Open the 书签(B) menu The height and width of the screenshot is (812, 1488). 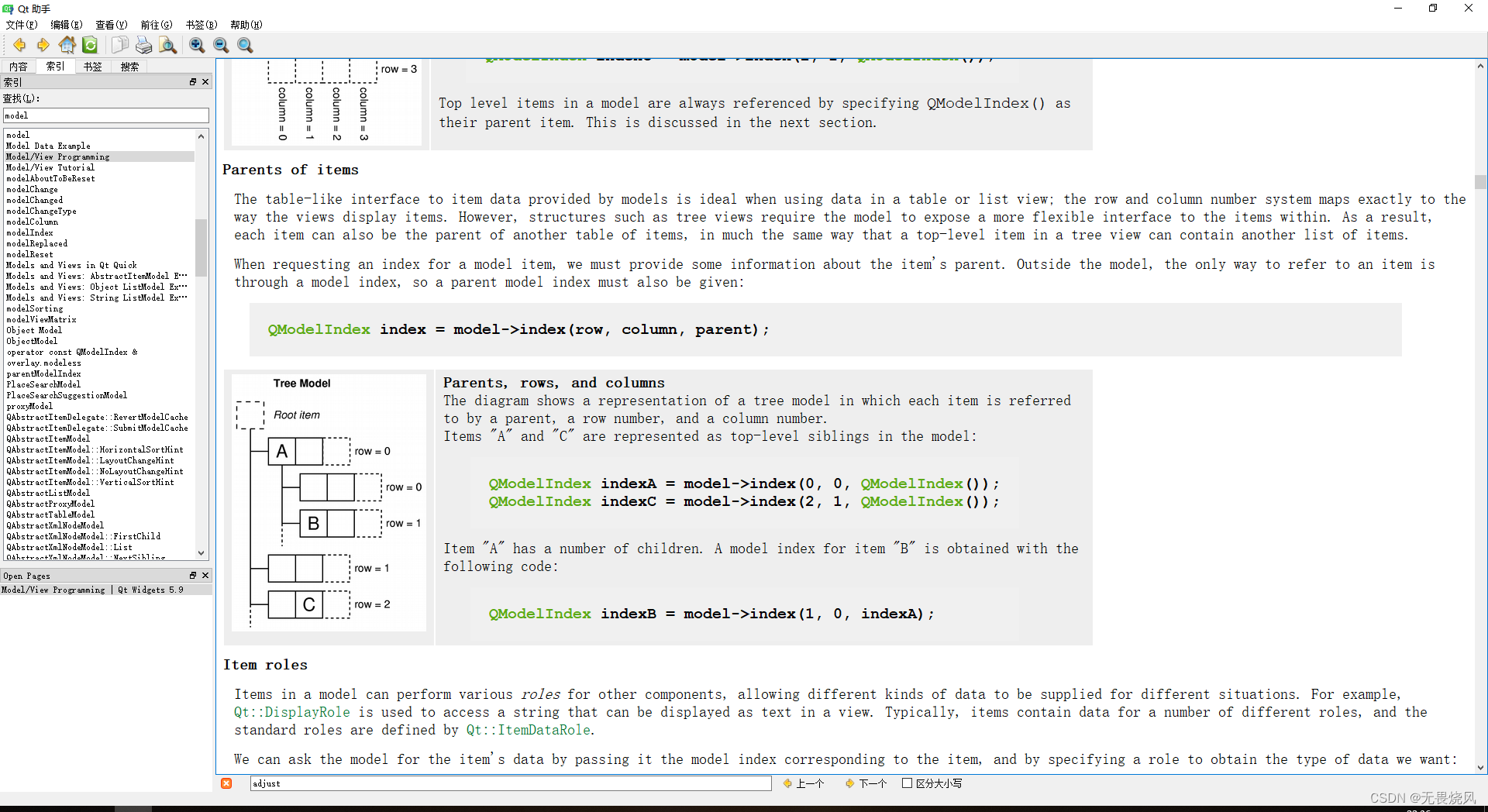[x=201, y=25]
